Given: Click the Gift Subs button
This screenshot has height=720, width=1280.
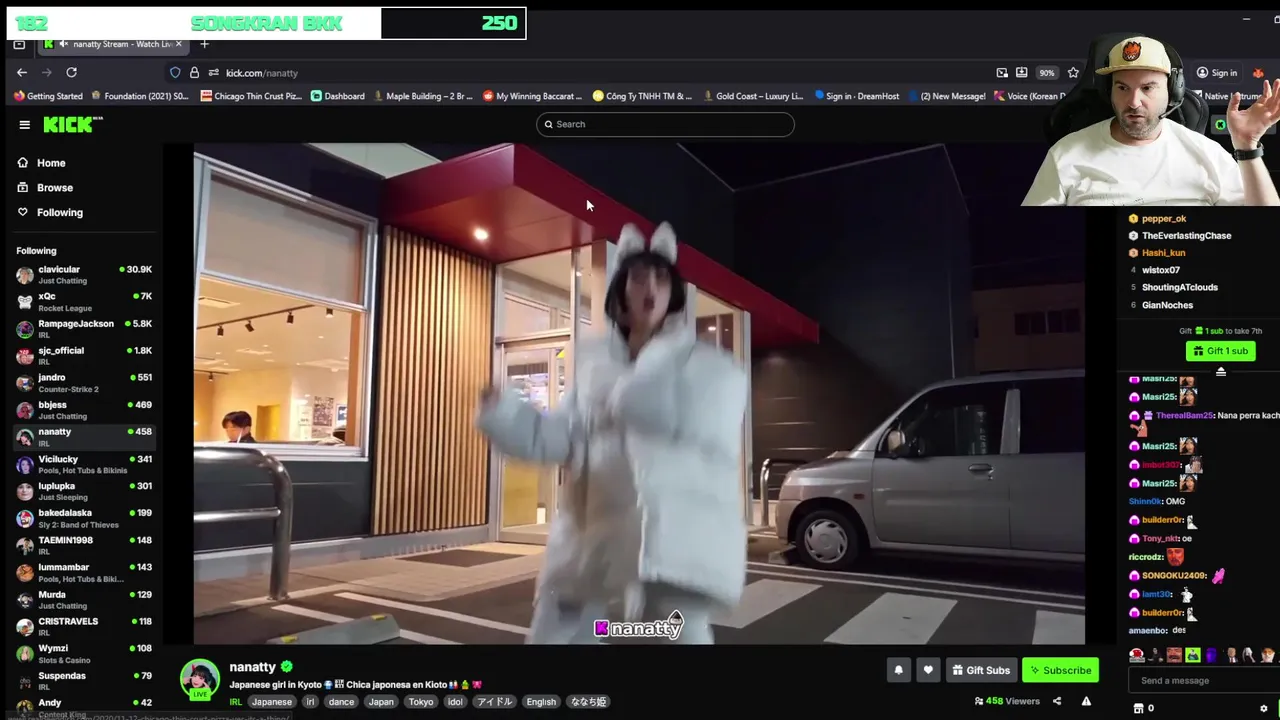Looking at the screenshot, I should [981, 670].
